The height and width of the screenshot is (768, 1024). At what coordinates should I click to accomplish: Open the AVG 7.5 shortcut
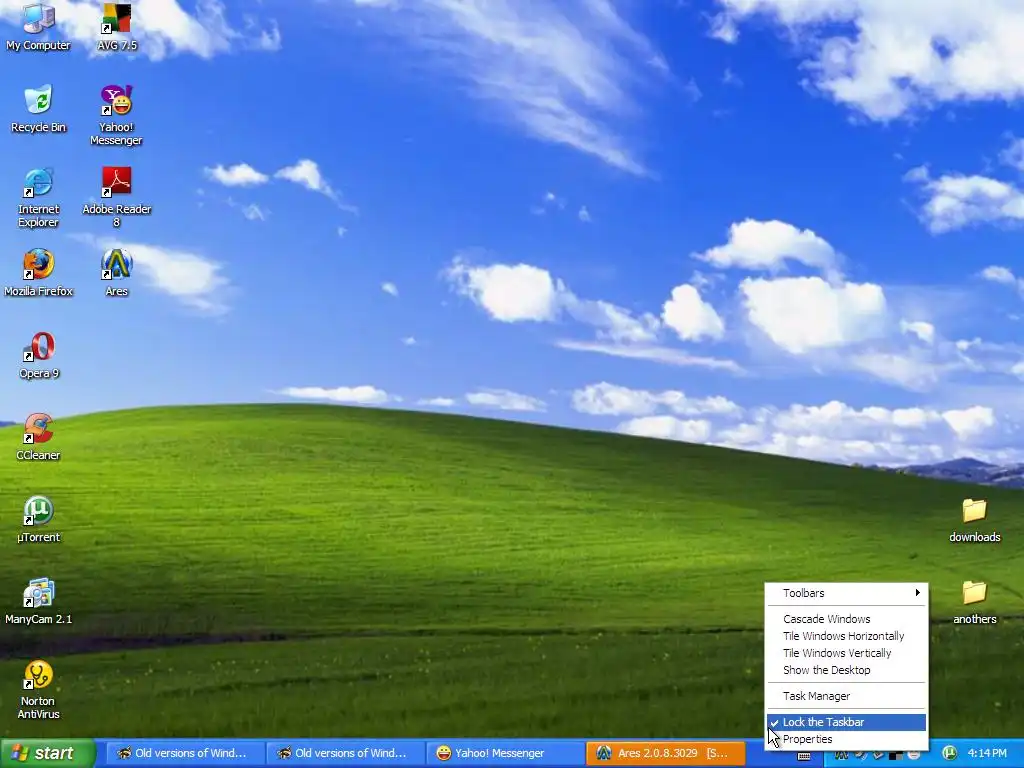tap(116, 27)
